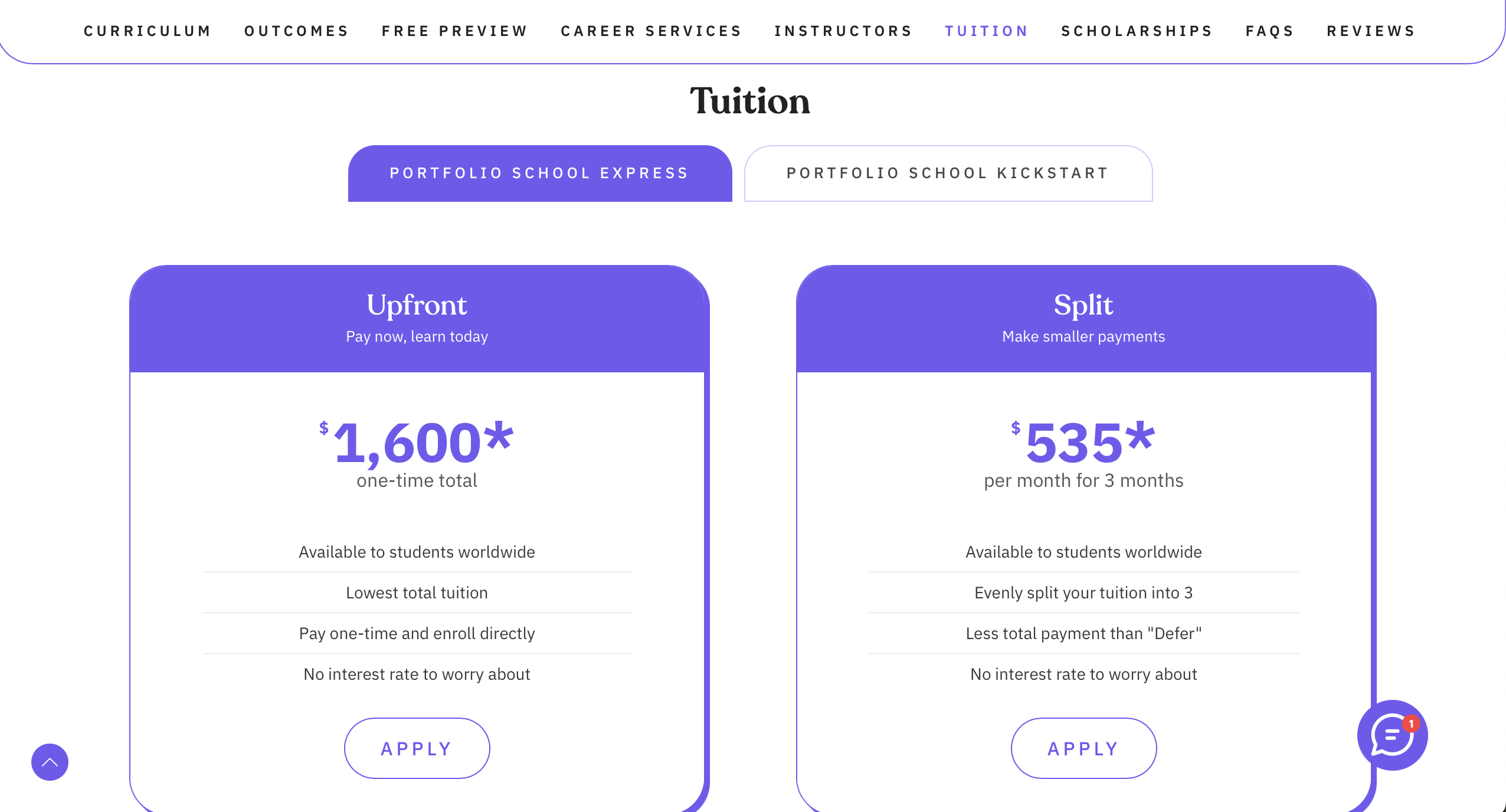Image resolution: width=1506 pixels, height=812 pixels.
Task: Click the $1,600 upfront price
Action: 417,443
